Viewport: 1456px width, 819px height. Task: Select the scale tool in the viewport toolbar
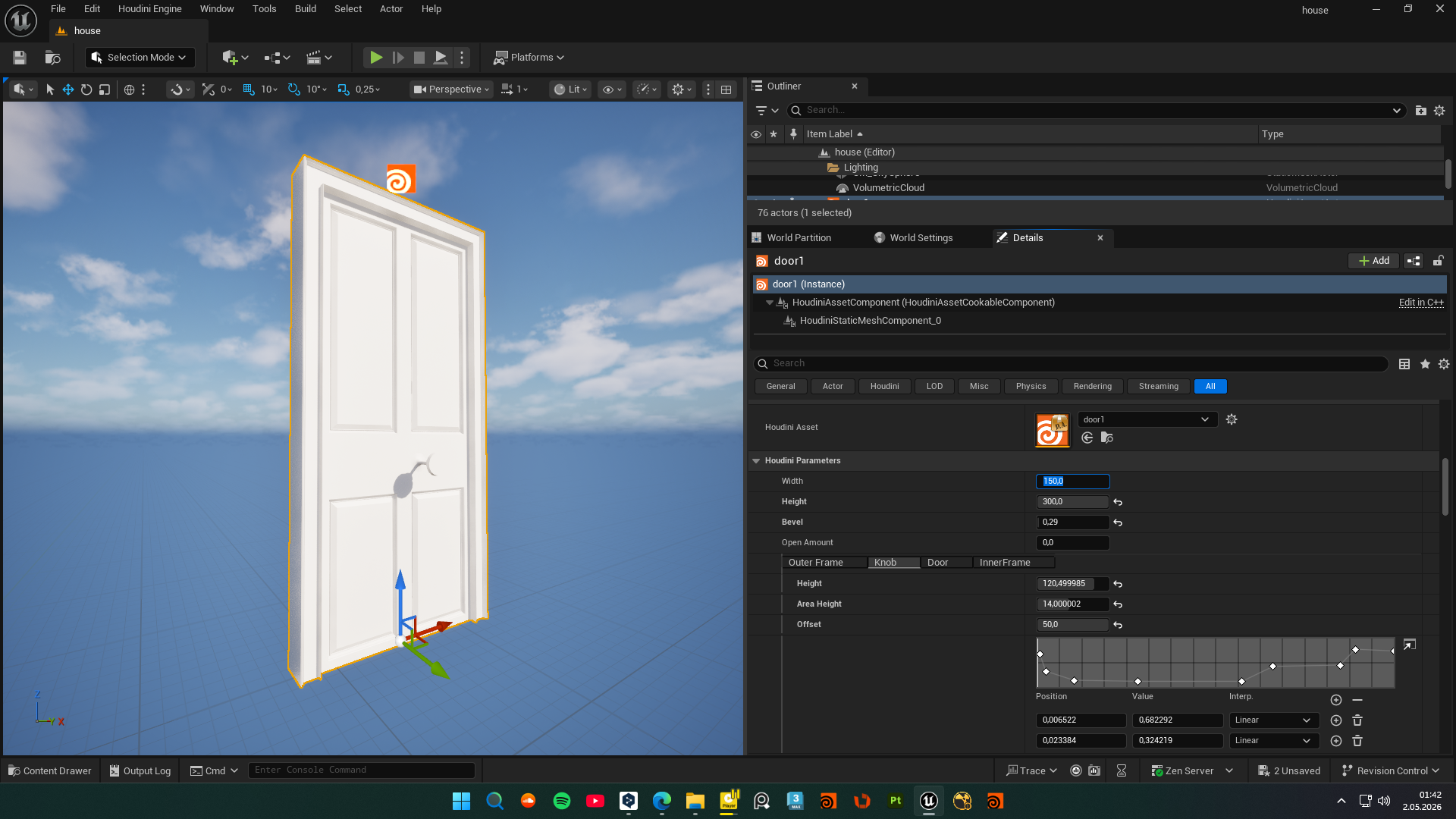click(105, 89)
